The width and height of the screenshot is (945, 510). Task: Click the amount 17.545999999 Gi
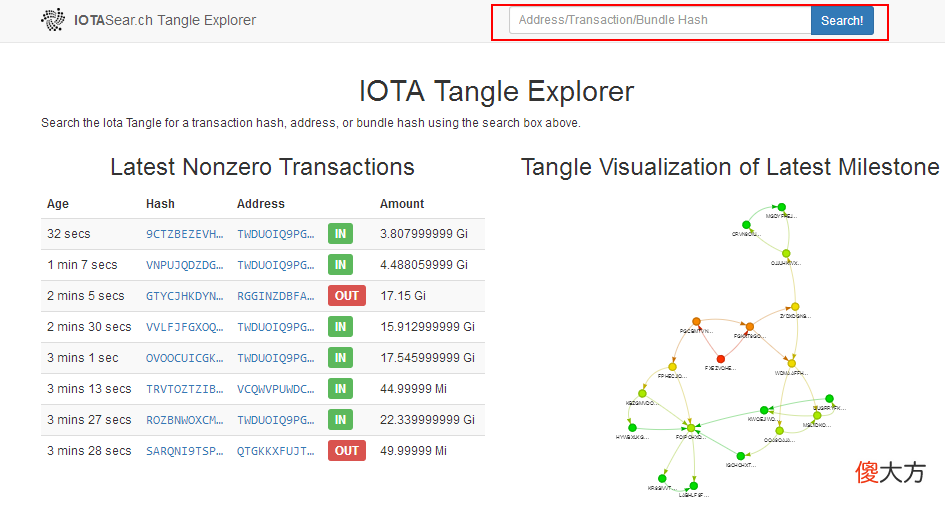[427, 358]
